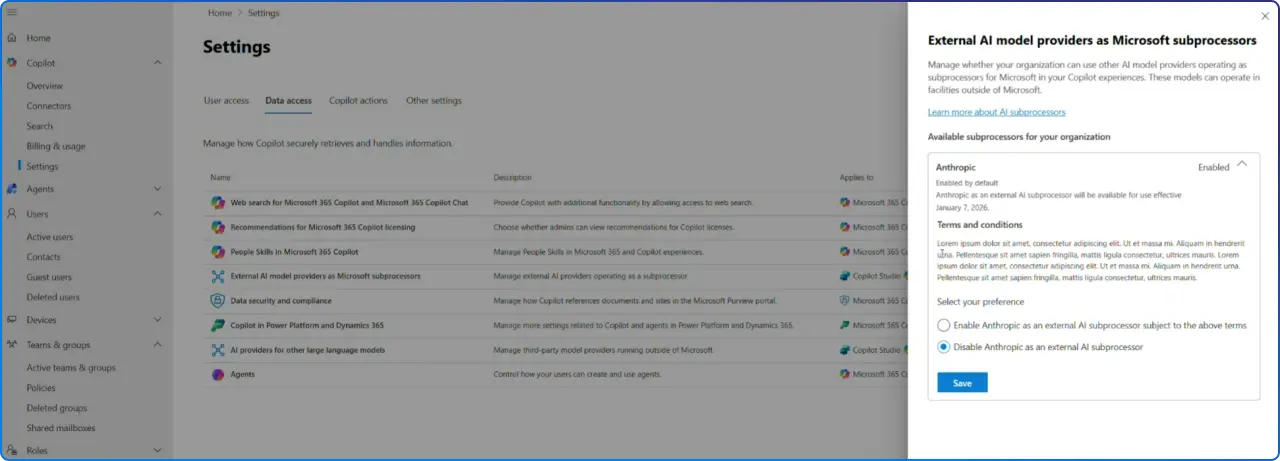Image resolution: width=1280 pixels, height=461 pixels.
Task: Open AI providers for other large language models
Action: click(308, 350)
